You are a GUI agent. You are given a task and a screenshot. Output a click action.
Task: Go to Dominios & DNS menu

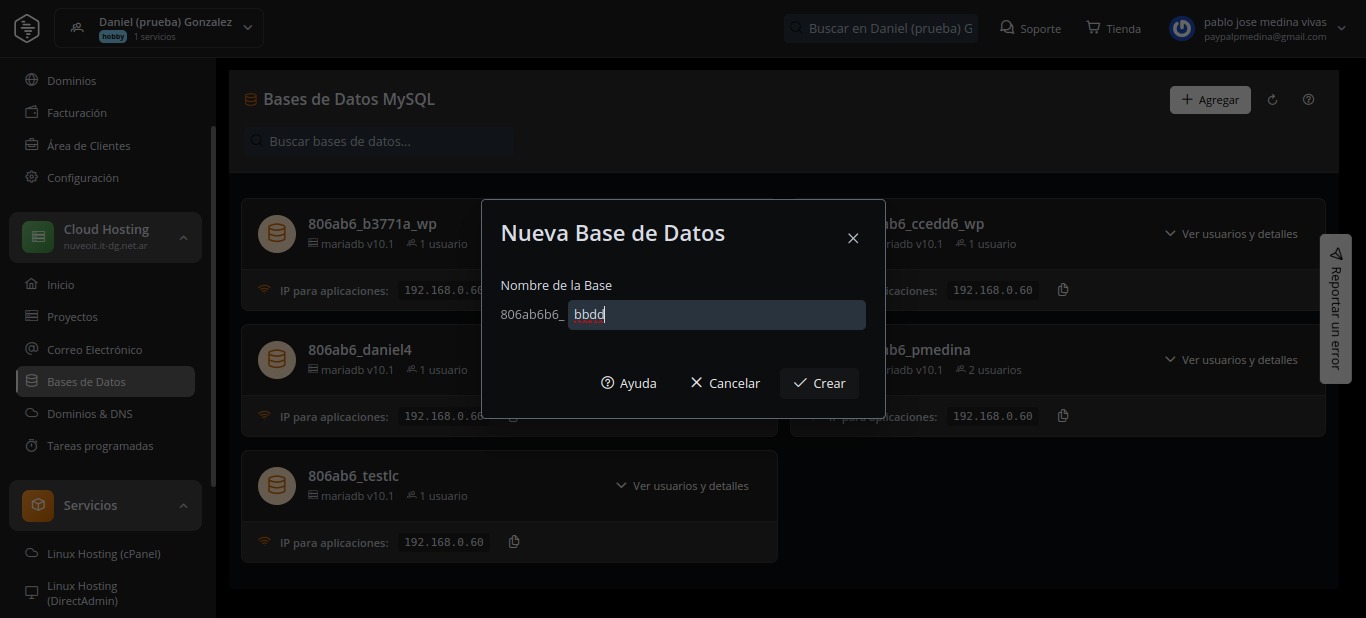point(89,414)
